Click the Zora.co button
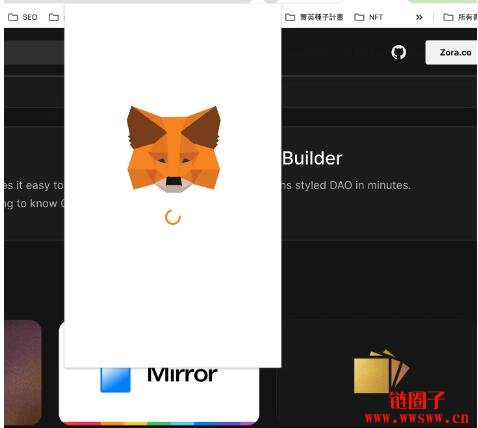This screenshot has height=428, width=478. click(451, 52)
